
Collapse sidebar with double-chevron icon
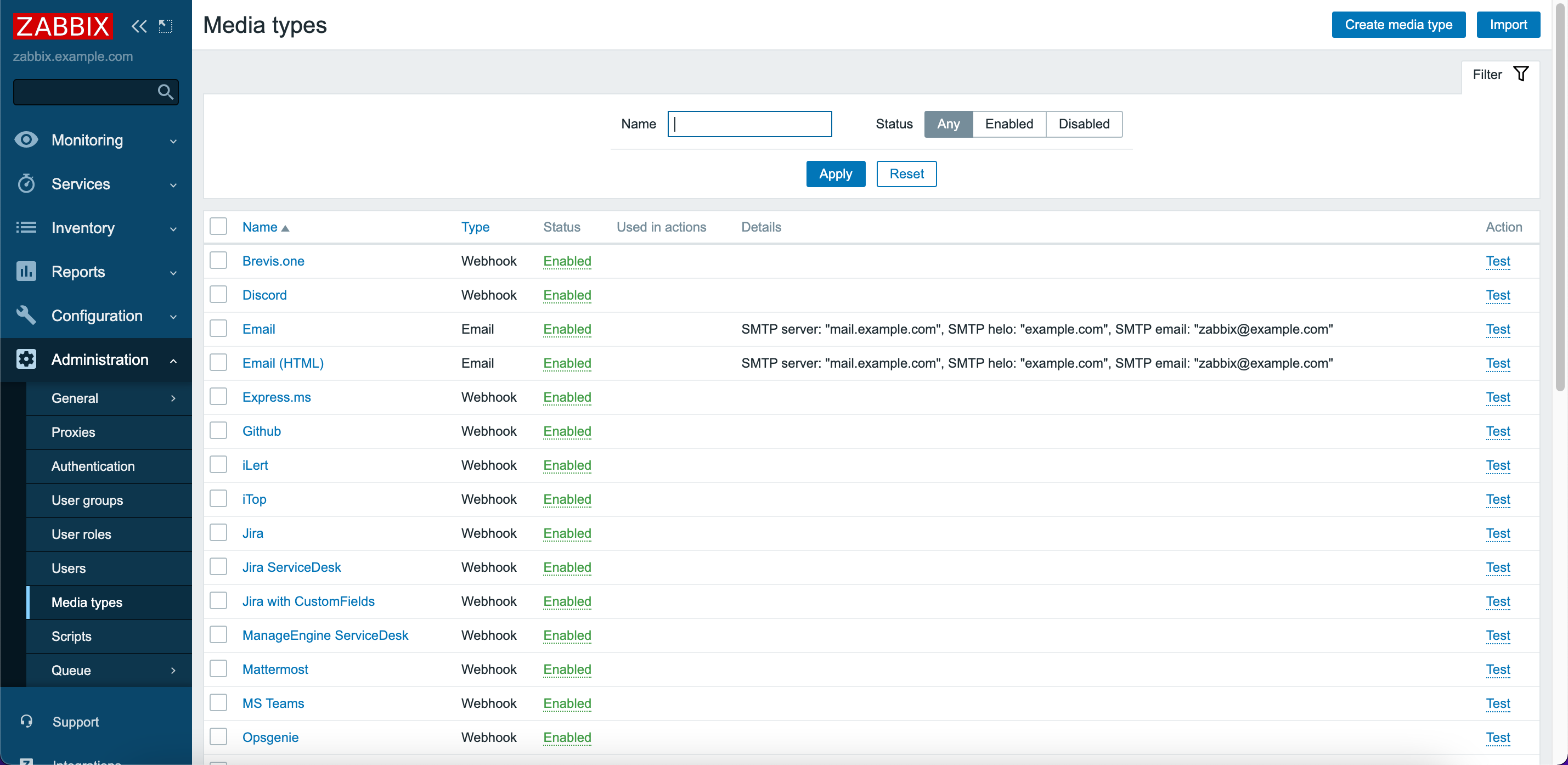139,26
